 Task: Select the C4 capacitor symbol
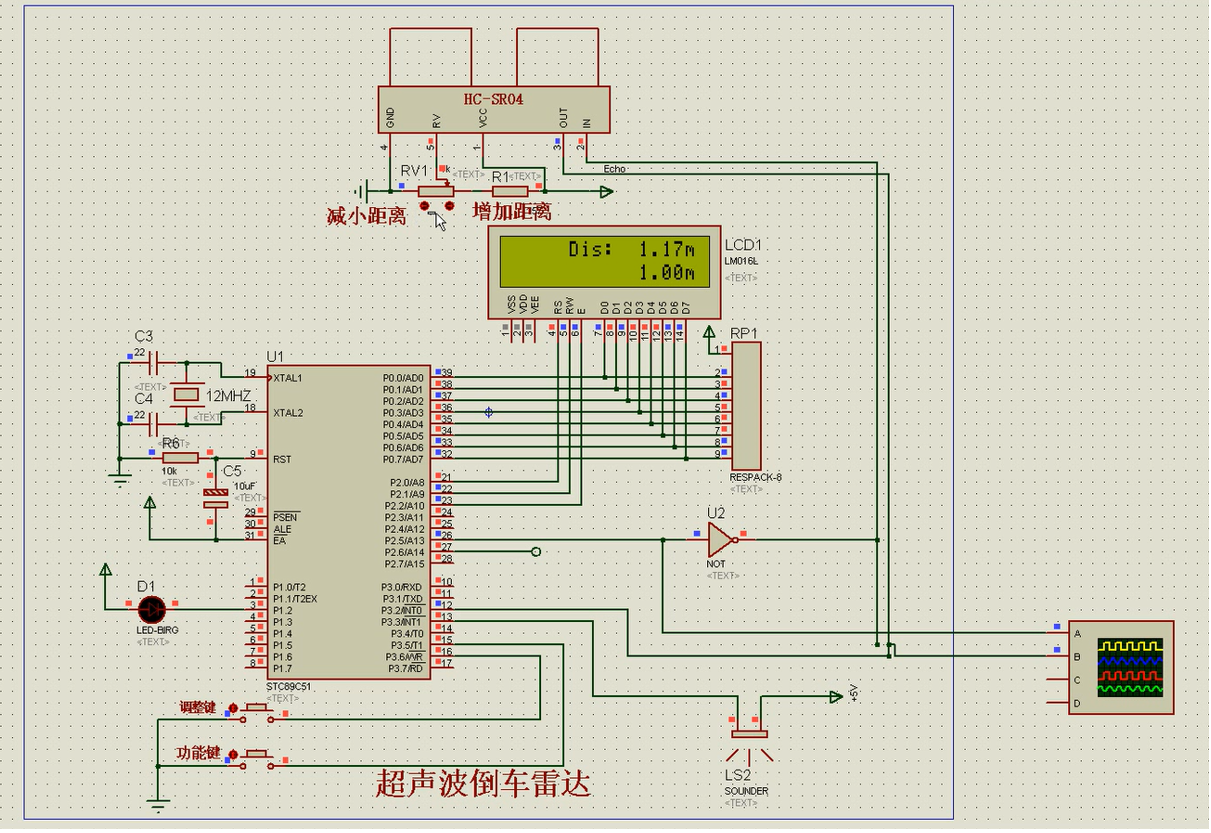click(x=152, y=424)
